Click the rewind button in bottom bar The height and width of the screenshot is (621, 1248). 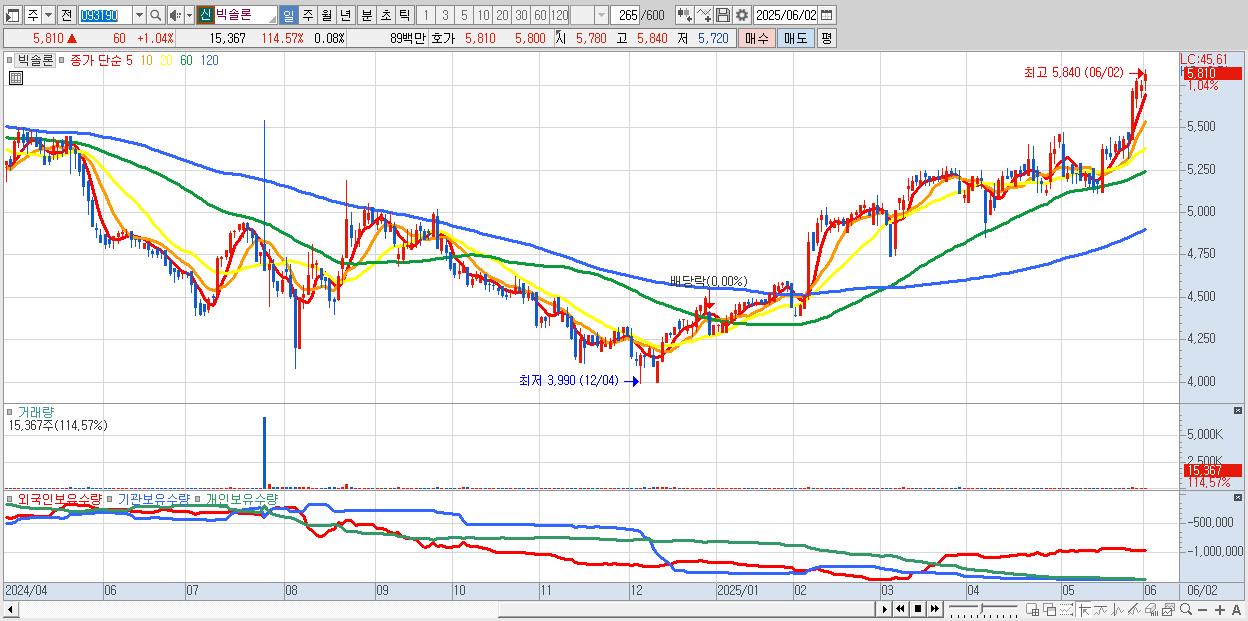pyautogui.click(x=900, y=610)
